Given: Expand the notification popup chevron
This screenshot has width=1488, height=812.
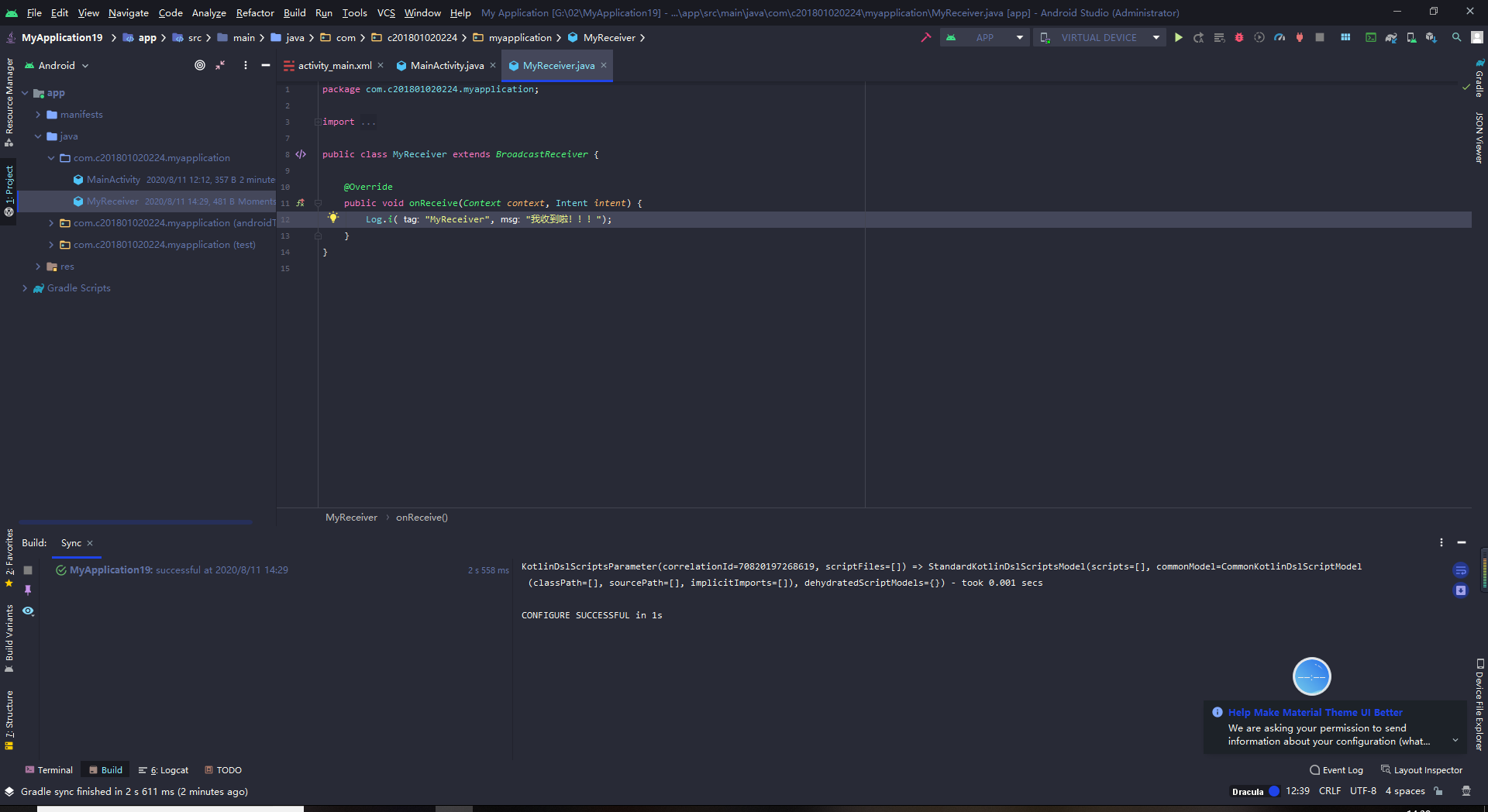Looking at the screenshot, I should (1455, 741).
